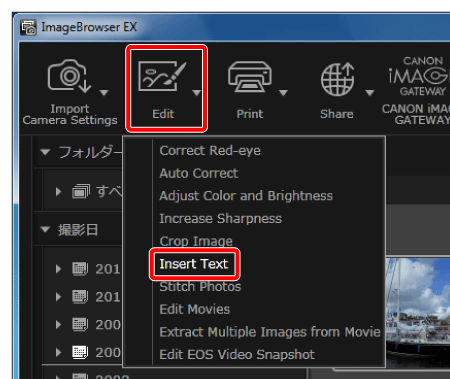Open the Edit dropdown arrow

pyautogui.click(x=197, y=92)
